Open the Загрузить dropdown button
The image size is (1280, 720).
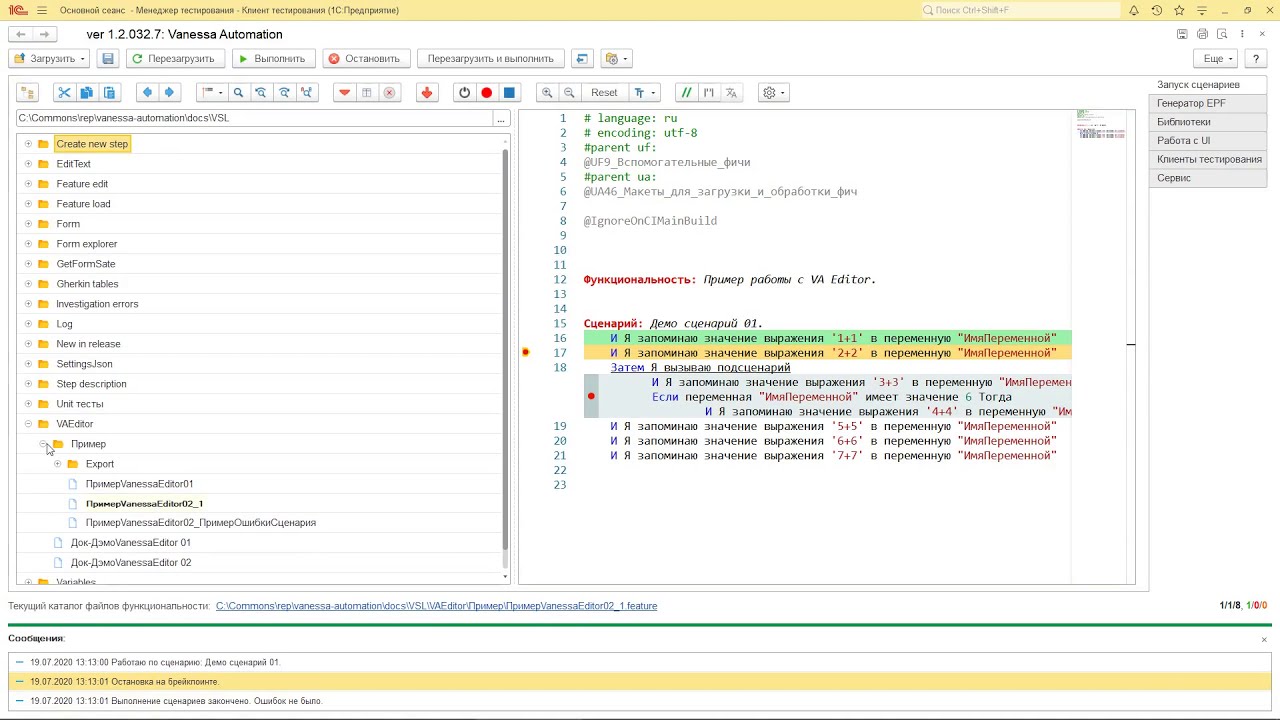pyautogui.click(x=49, y=59)
